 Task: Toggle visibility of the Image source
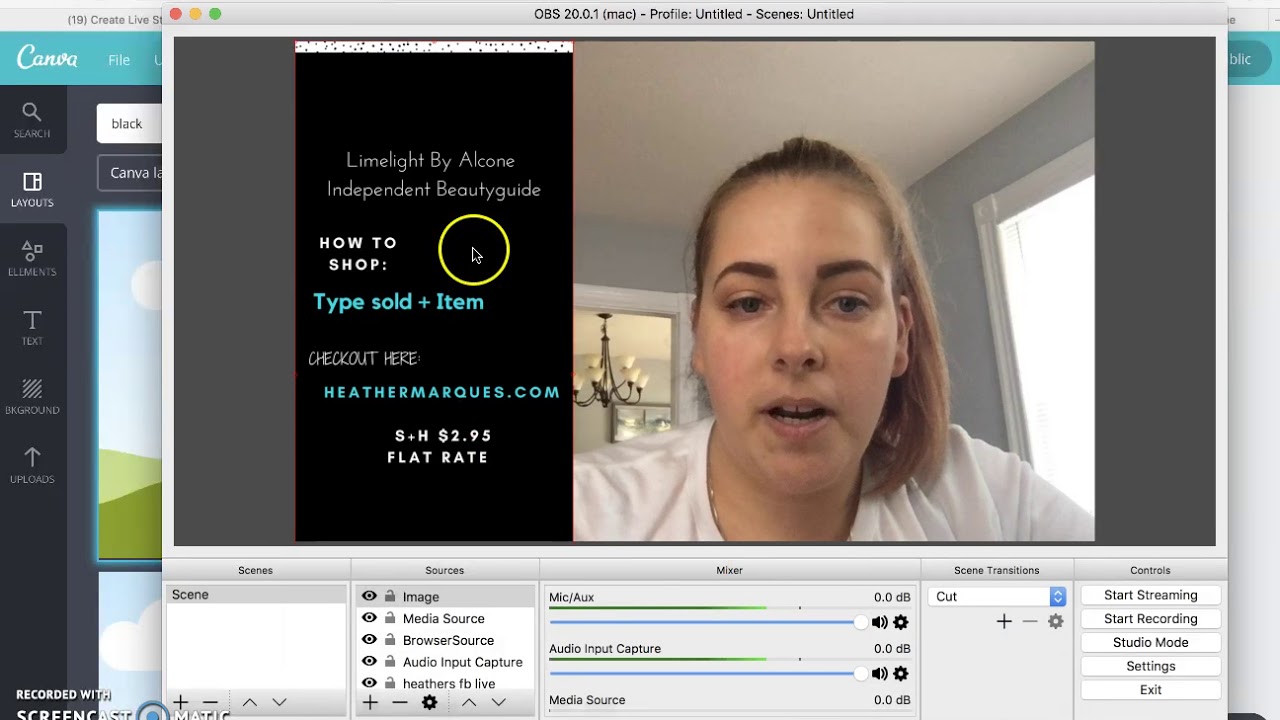pyautogui.click(x=369, y=596)
